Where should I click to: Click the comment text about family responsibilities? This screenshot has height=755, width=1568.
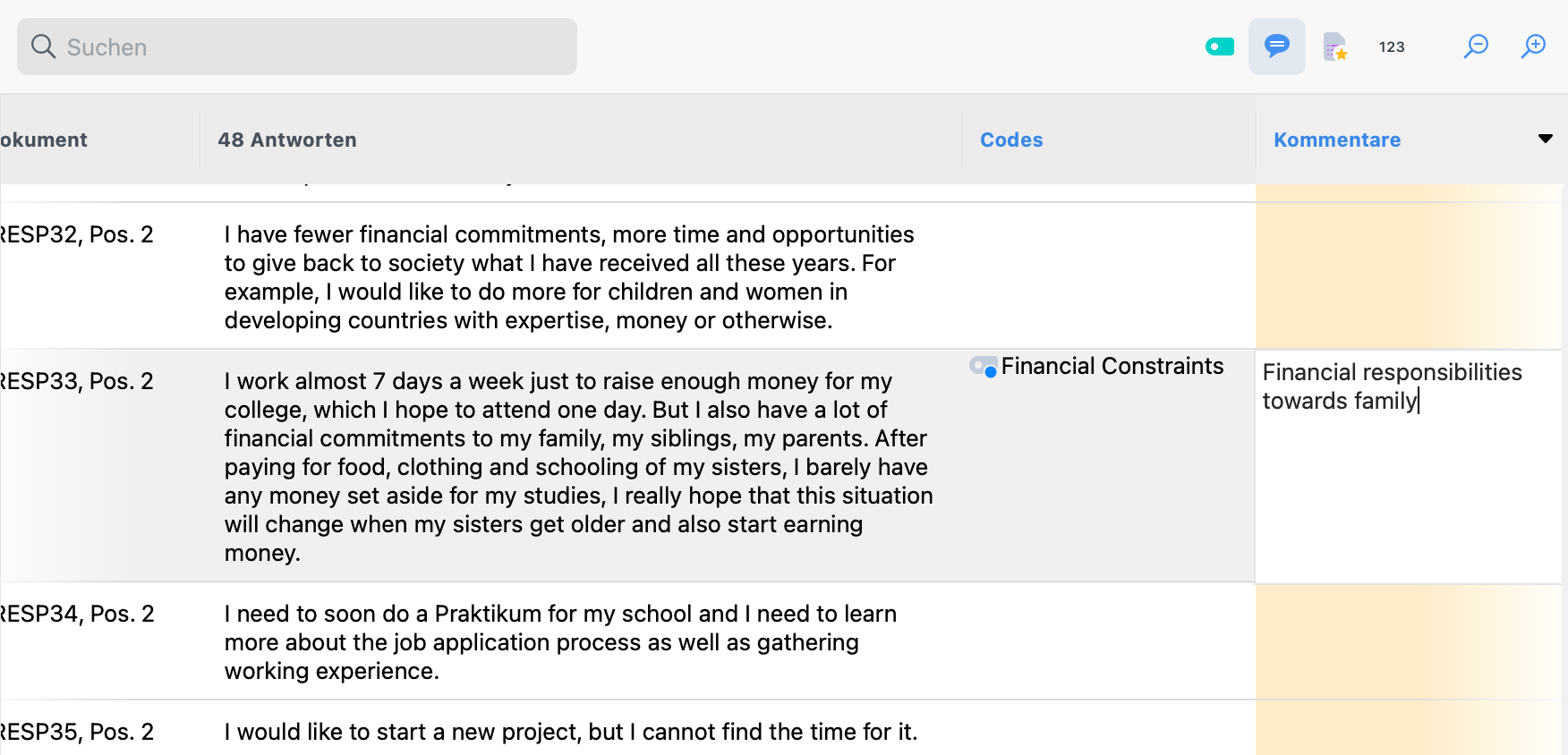coord(1392,386)
